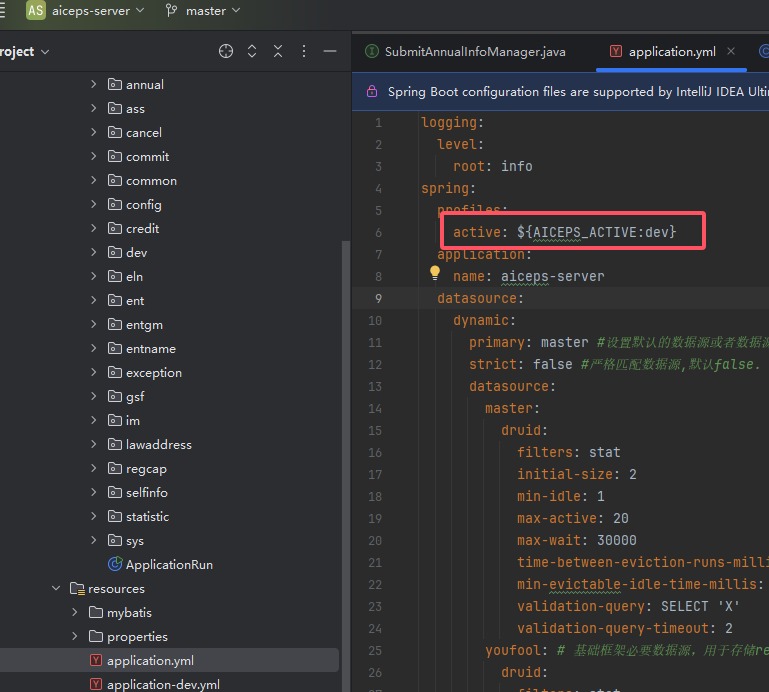Click the yellow lightbulb intention icon
The image size is (769, 692).
point(435,273)
